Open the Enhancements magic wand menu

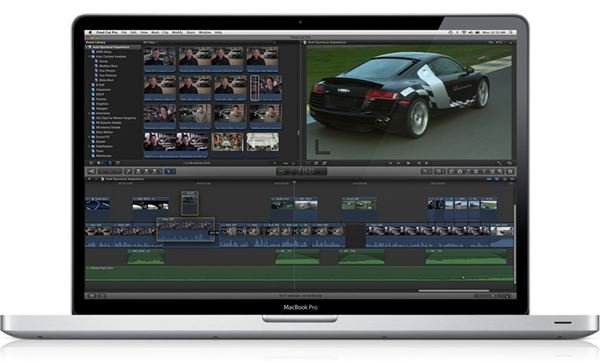coord(426,171)
